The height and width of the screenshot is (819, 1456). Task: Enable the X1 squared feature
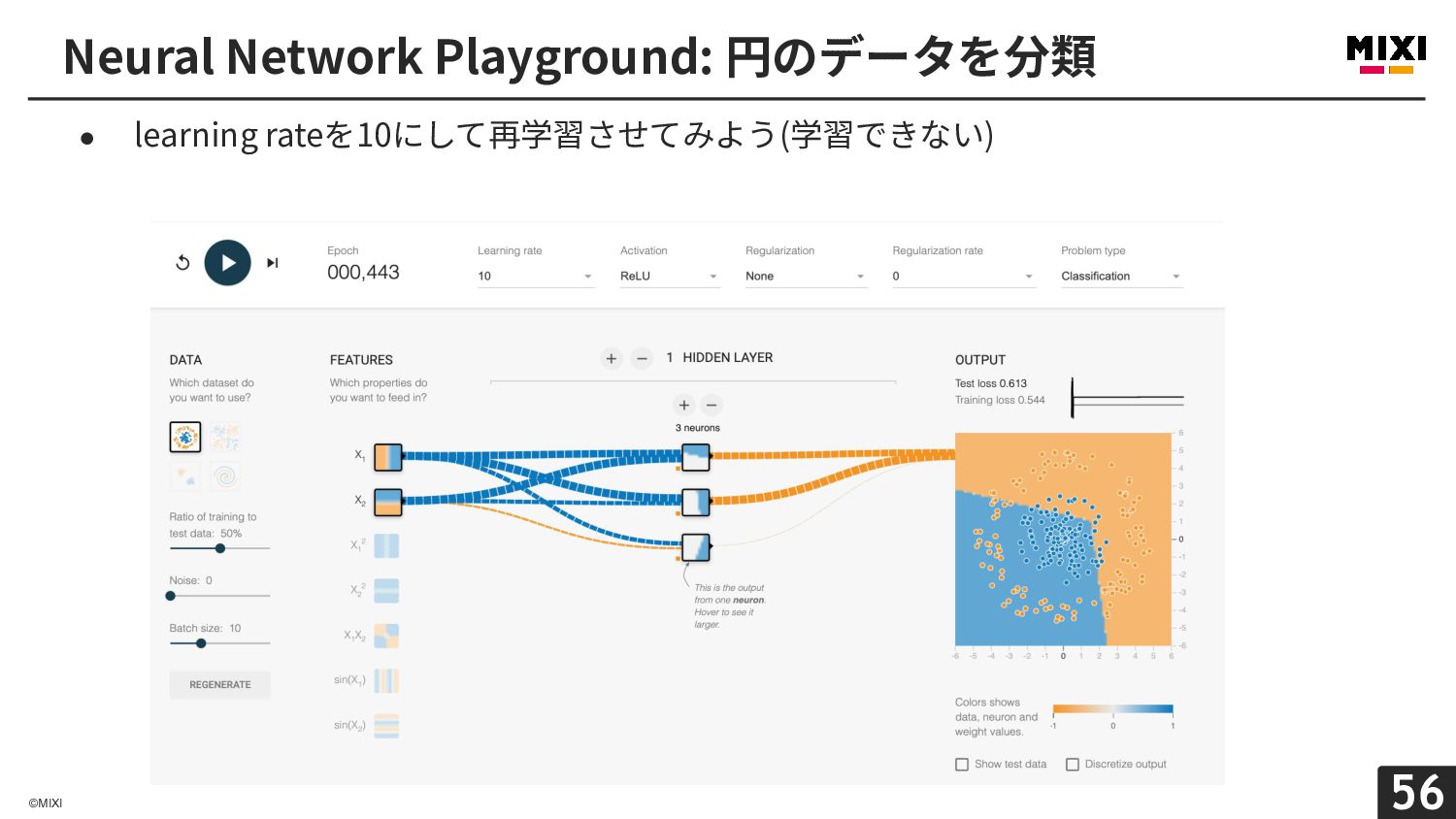pyautogui.click(x=386, y=545)
